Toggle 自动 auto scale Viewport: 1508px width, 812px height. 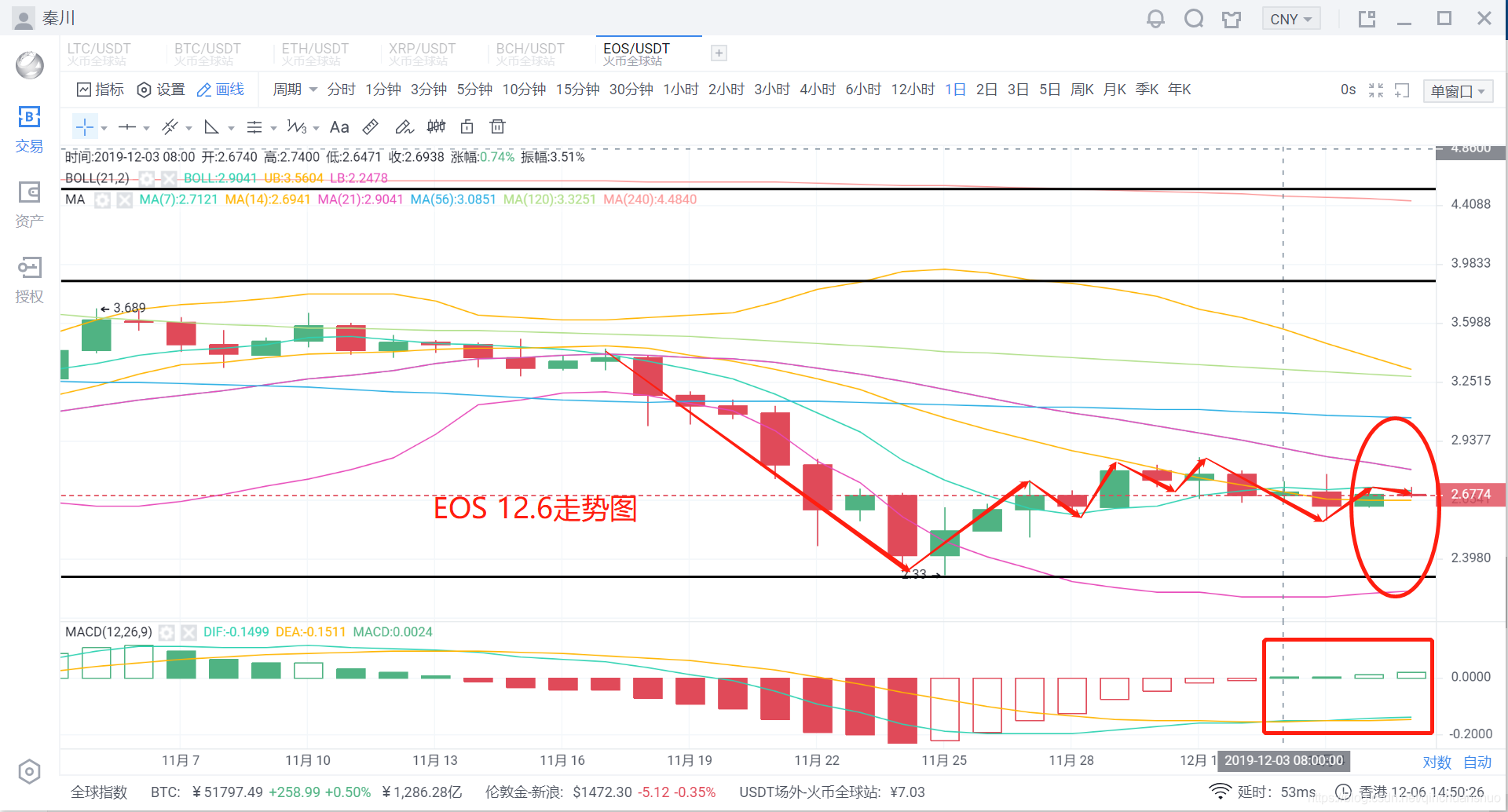click(x=1477, y=763)
